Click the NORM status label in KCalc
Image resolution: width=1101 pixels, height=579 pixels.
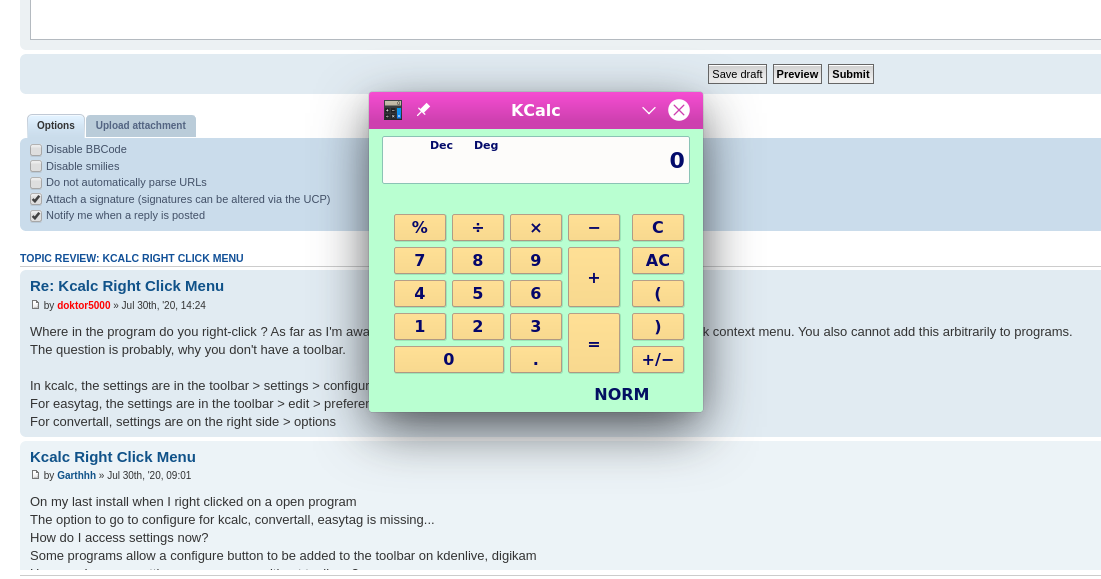tap(621, 394)
